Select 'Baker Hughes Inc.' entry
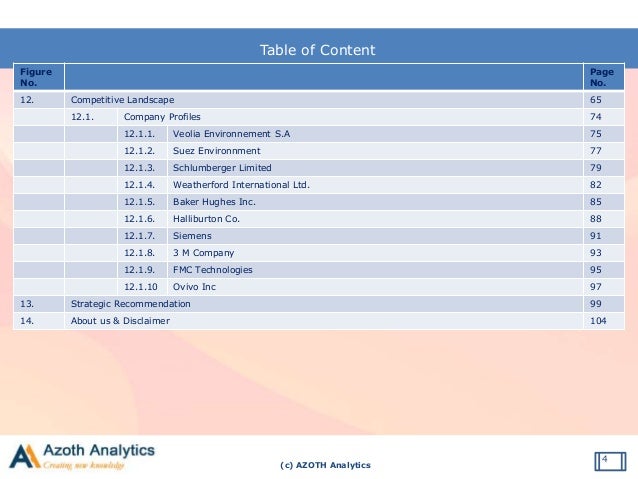Screen dimensions: 638x479 pos(214,202)
